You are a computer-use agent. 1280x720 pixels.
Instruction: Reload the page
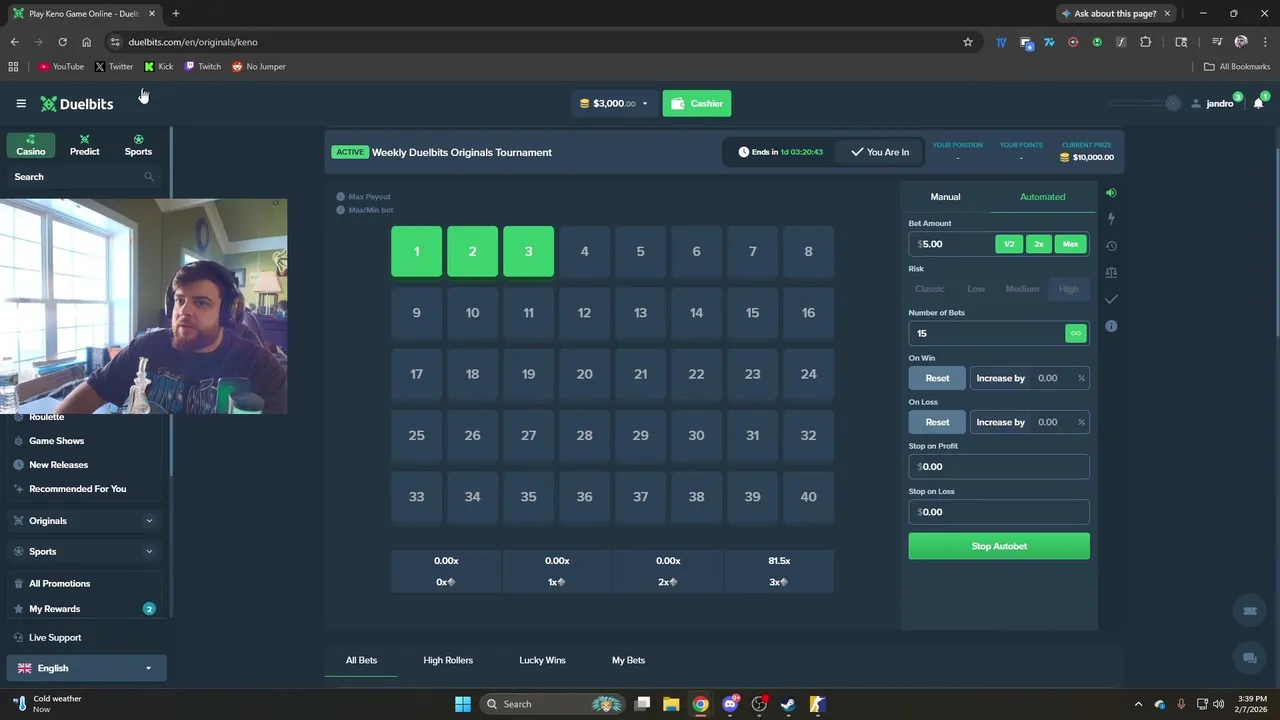(x=62, y=42)
